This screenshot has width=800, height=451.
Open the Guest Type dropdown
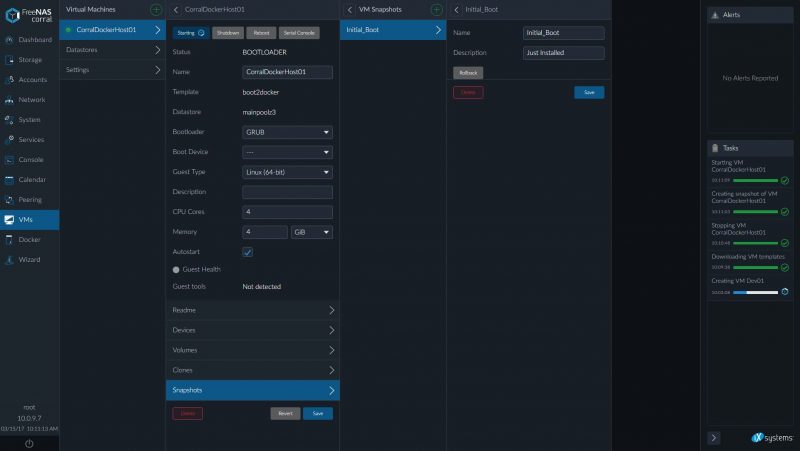(x=287, y=172)
